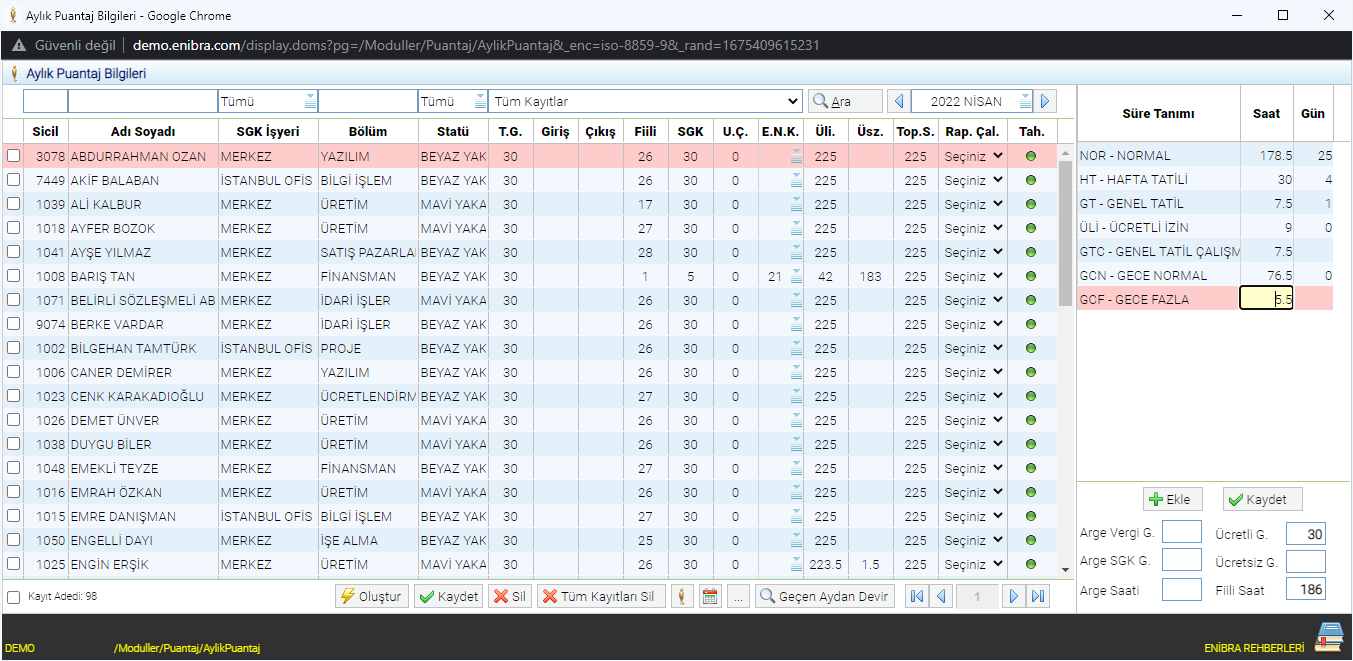This screenshot has width=1353, height=661.
Task: Go to the last page of records
Action: [1039, 597]
